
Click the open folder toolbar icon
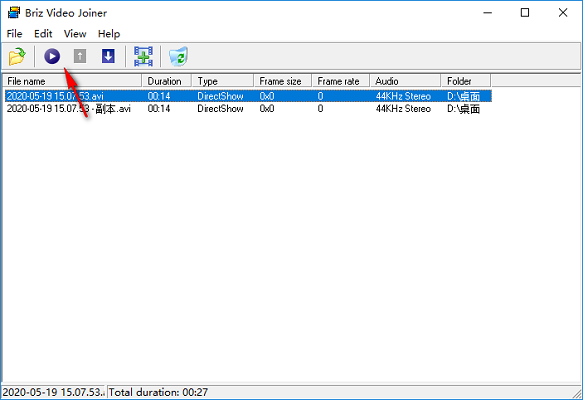(x=17, y=57)
